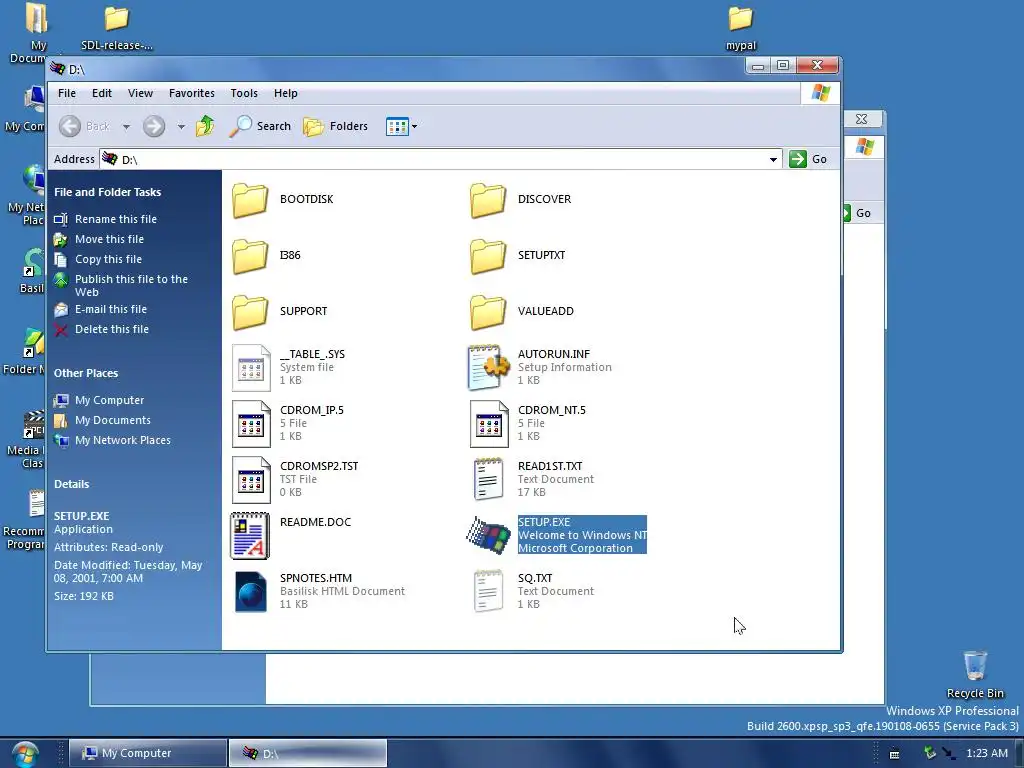Click the taskbar clock showing 1:23 AM

pos(987,754)
